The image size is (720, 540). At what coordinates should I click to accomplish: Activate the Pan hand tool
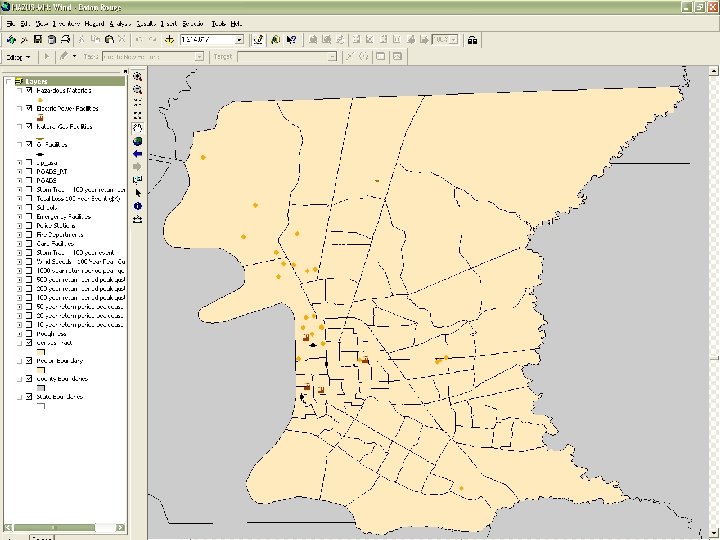tap(137, 128)
